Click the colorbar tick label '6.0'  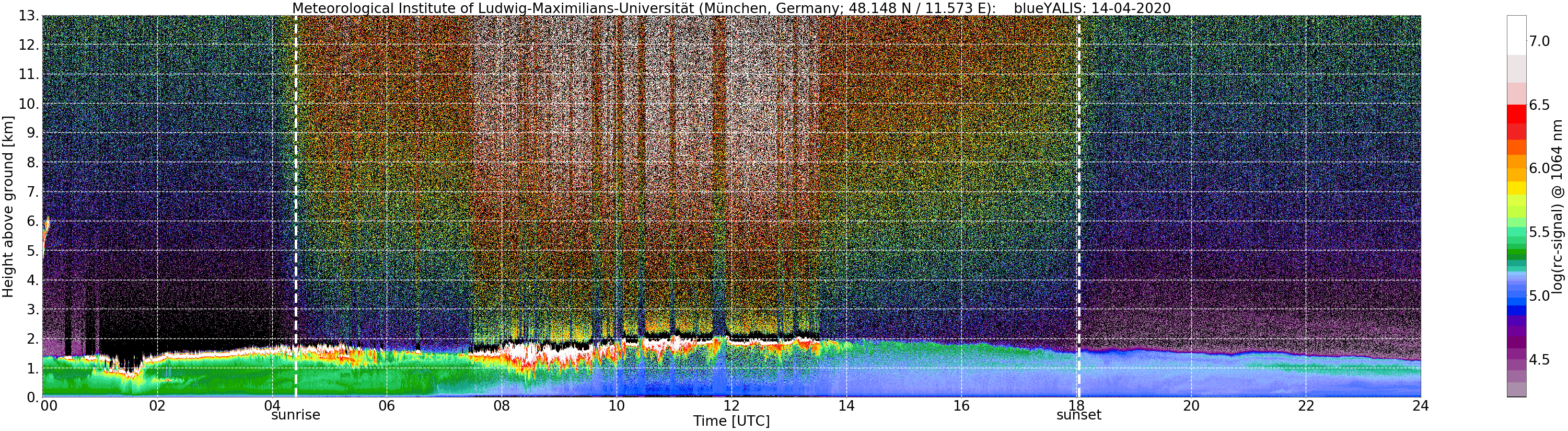coord(1539,168)
